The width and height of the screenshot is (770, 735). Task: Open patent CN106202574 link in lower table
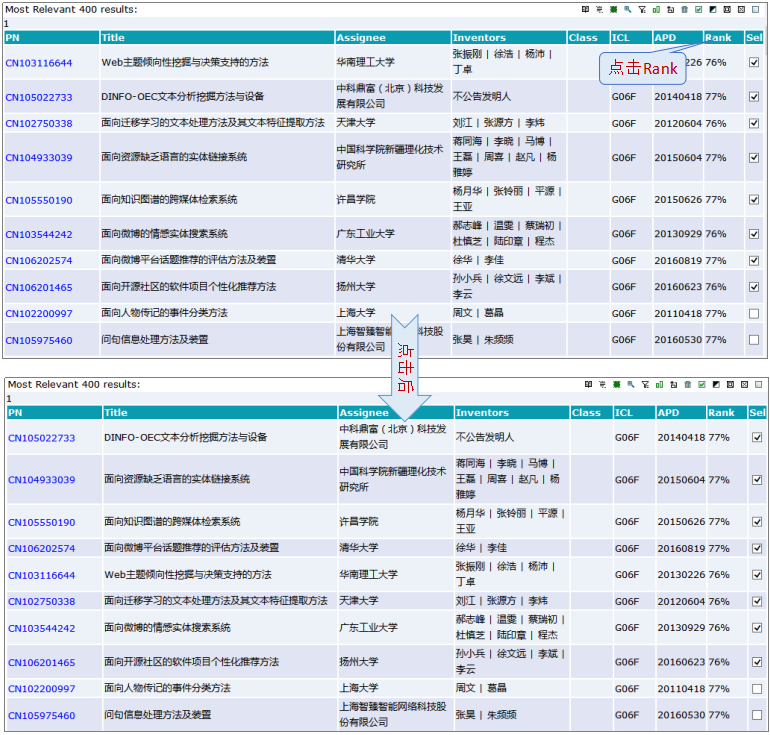coord(41,548)
